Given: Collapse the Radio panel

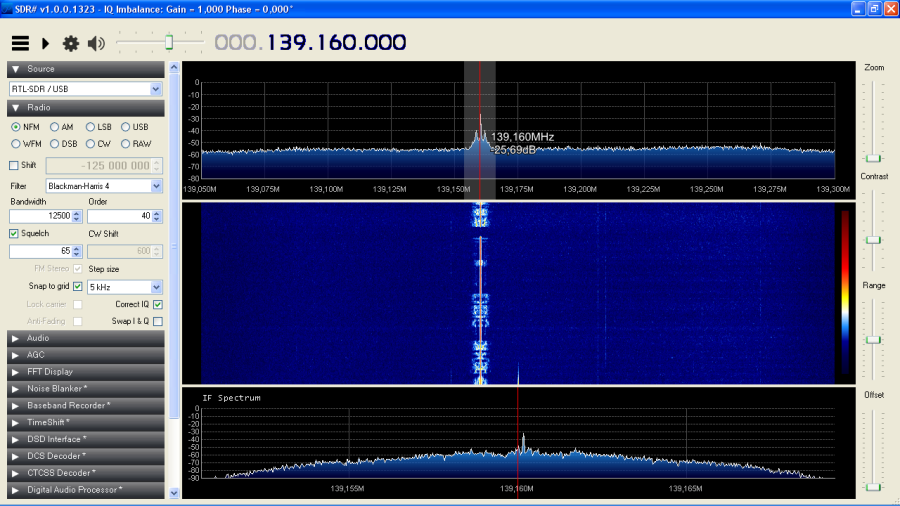Looking at the screenshot, I should [86, 108].
